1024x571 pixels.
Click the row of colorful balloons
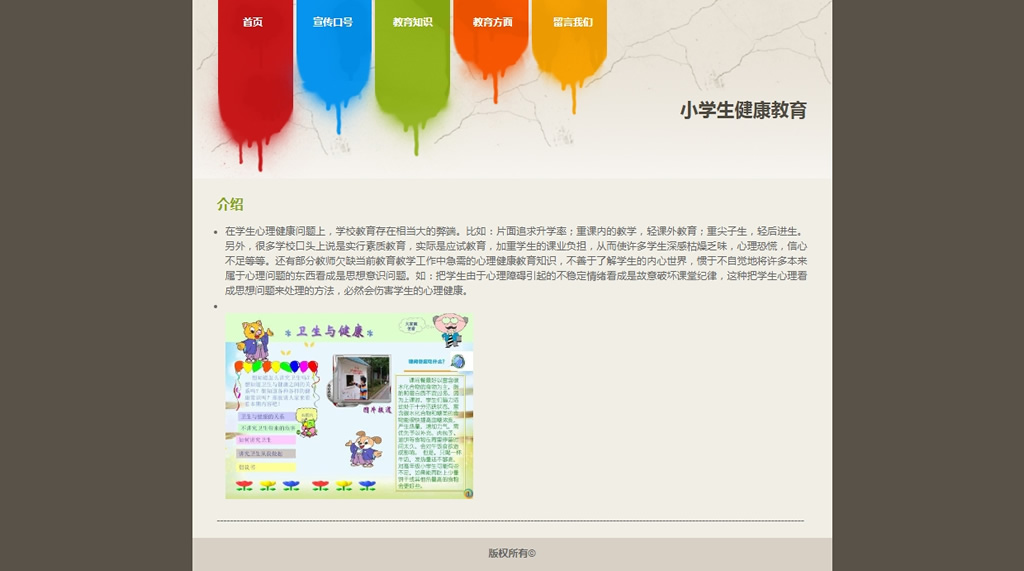click(x=276, y=367)
